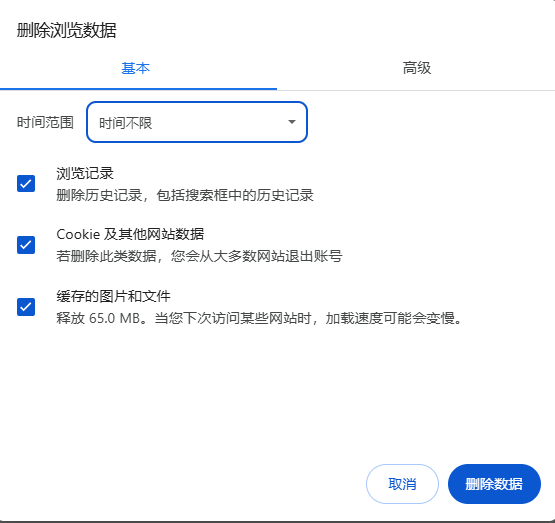This screenshot has height=523, width=555.
Task: Click the 释放 65.0 MB description text
Action: pos(259,318)
